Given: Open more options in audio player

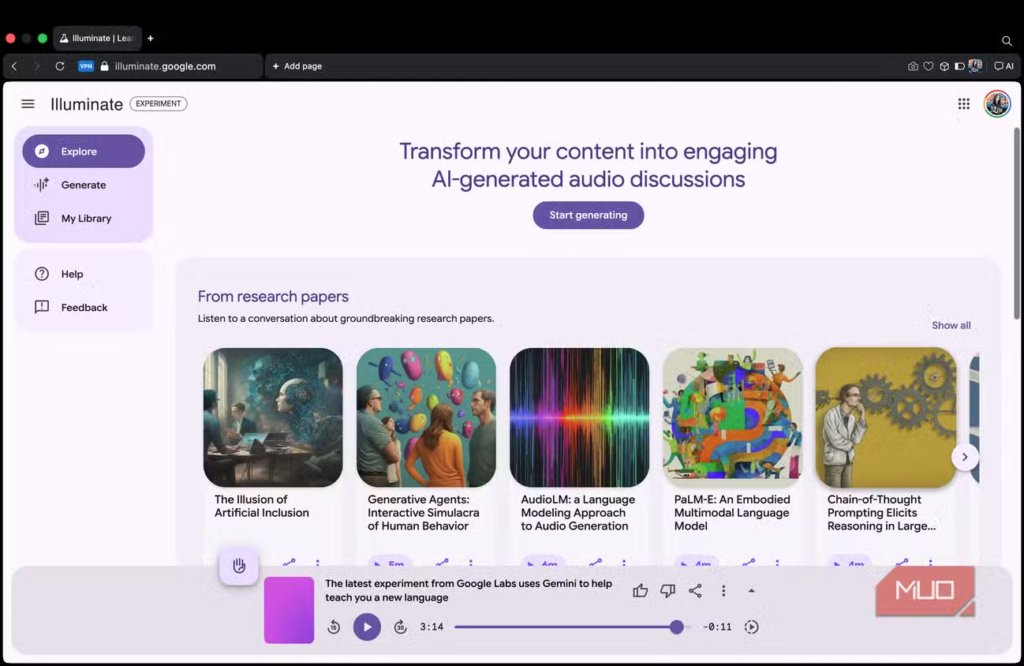Looking at the screenshot, I should pyautogui.click(x=724, y=591).
